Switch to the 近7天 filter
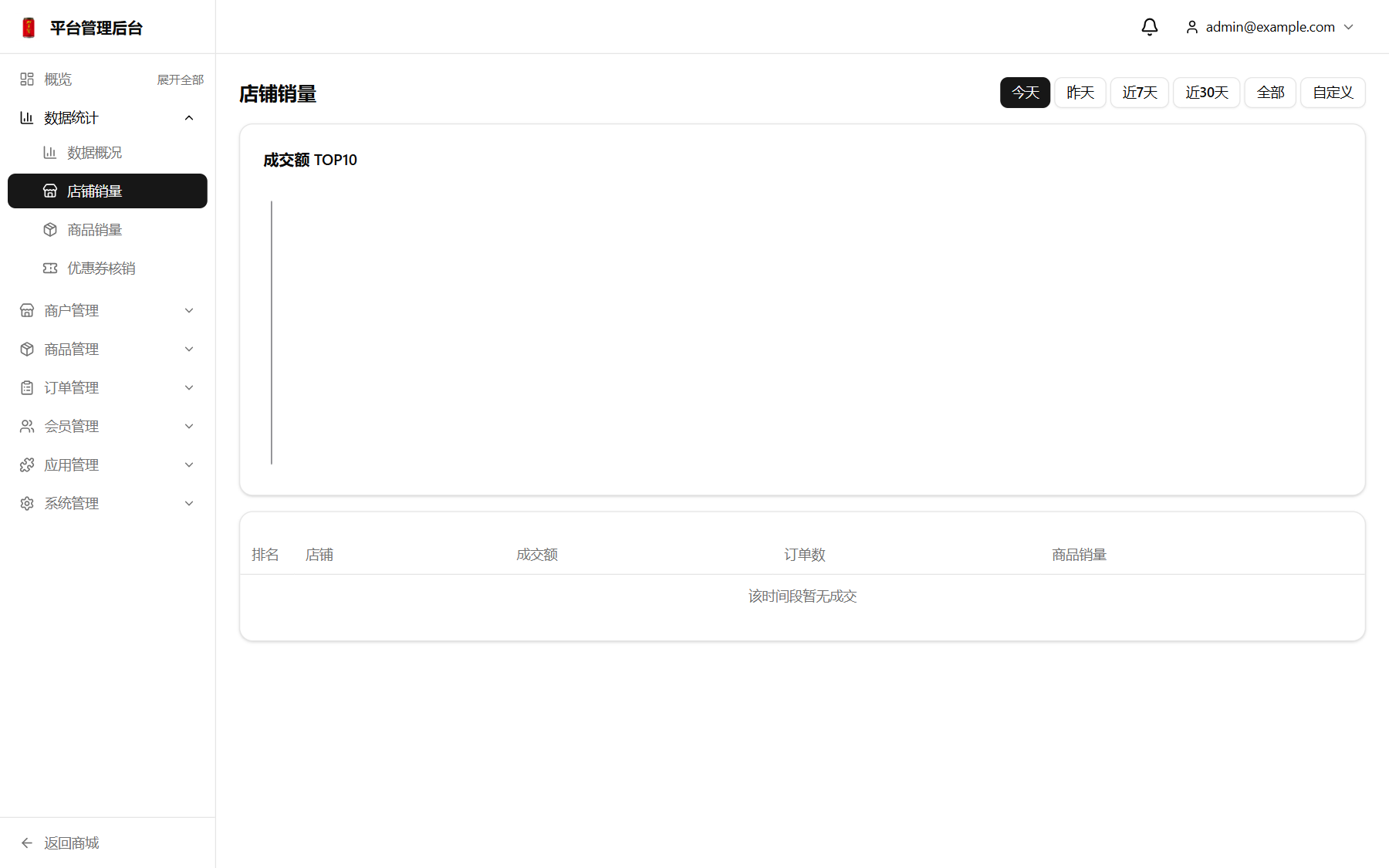 tap(1140, 93)
